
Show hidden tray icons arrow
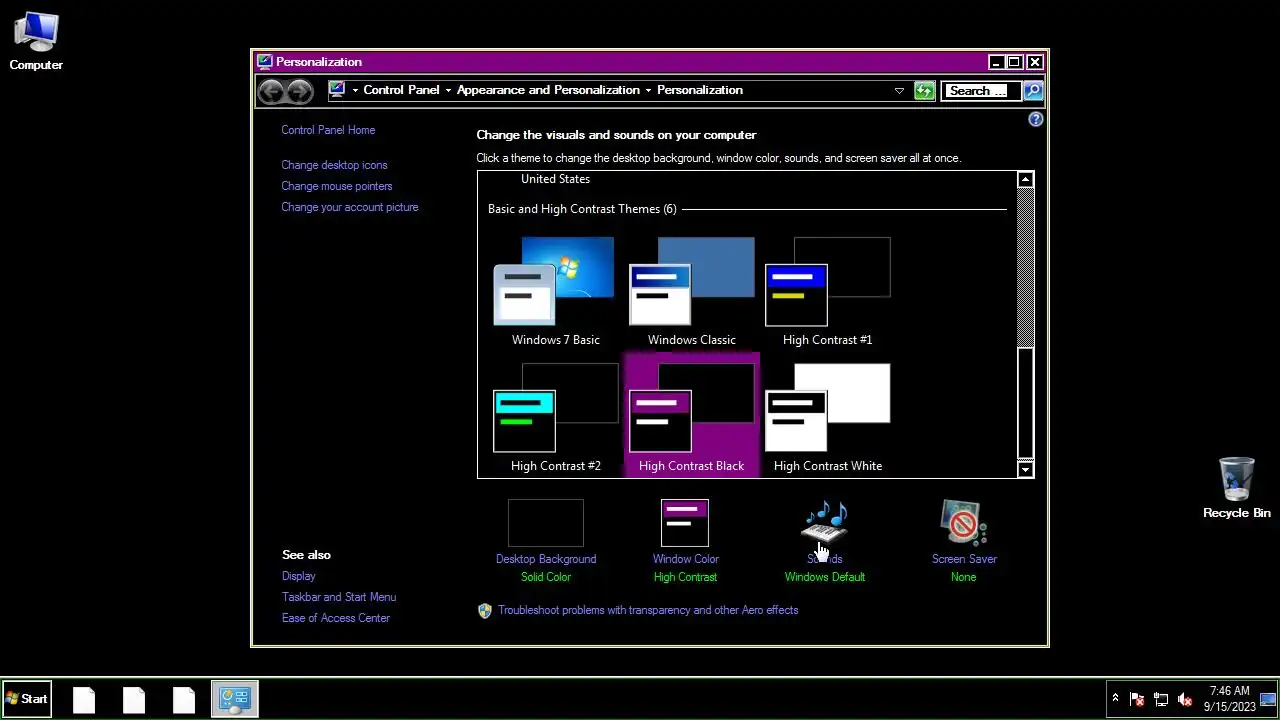pyautogui.click(x=1115, y=699)
